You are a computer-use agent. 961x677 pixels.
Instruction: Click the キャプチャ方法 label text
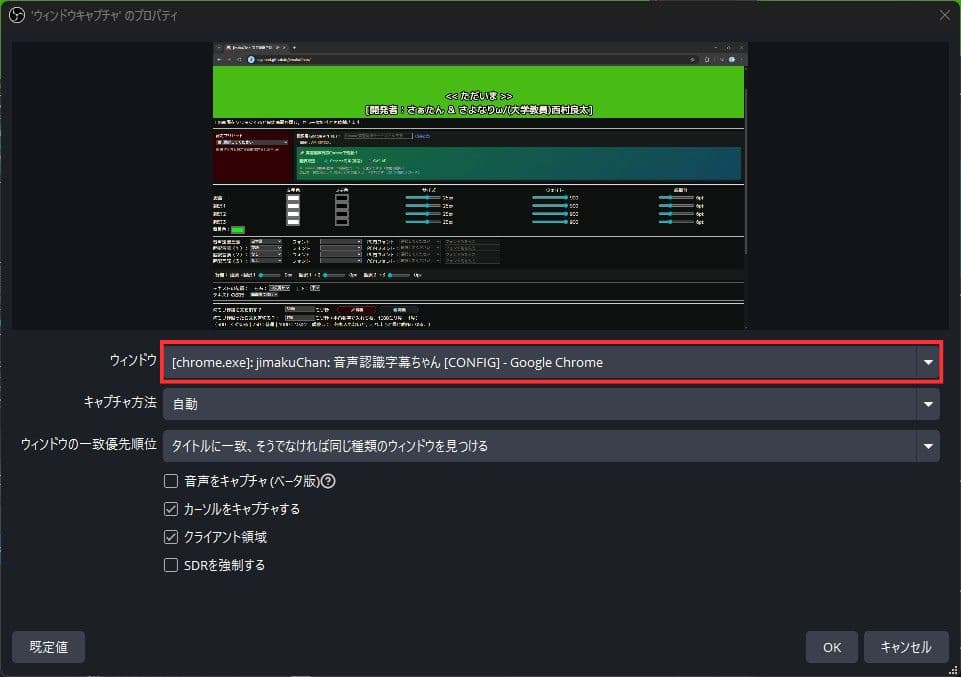pyautogui.click(x=120, y=403)
